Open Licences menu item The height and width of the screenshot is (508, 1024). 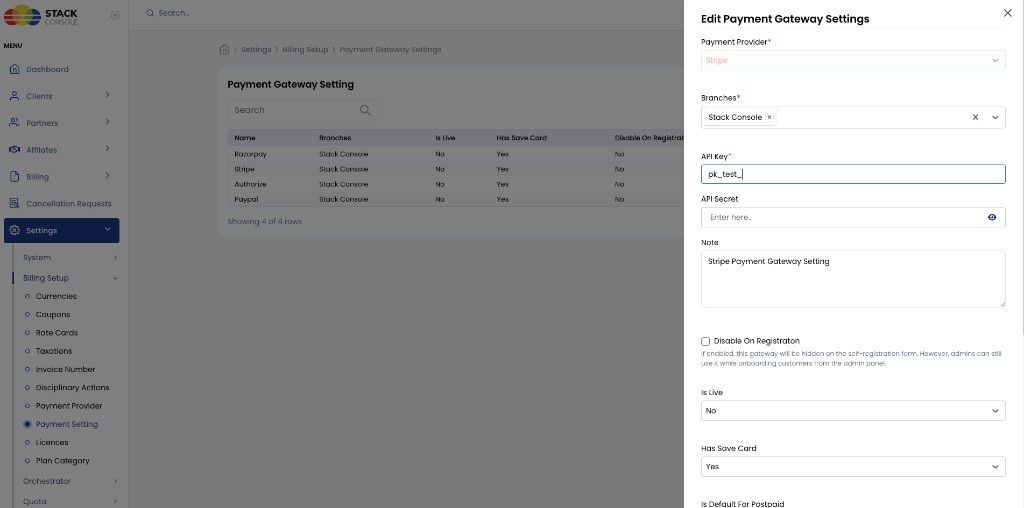[52, 443]
